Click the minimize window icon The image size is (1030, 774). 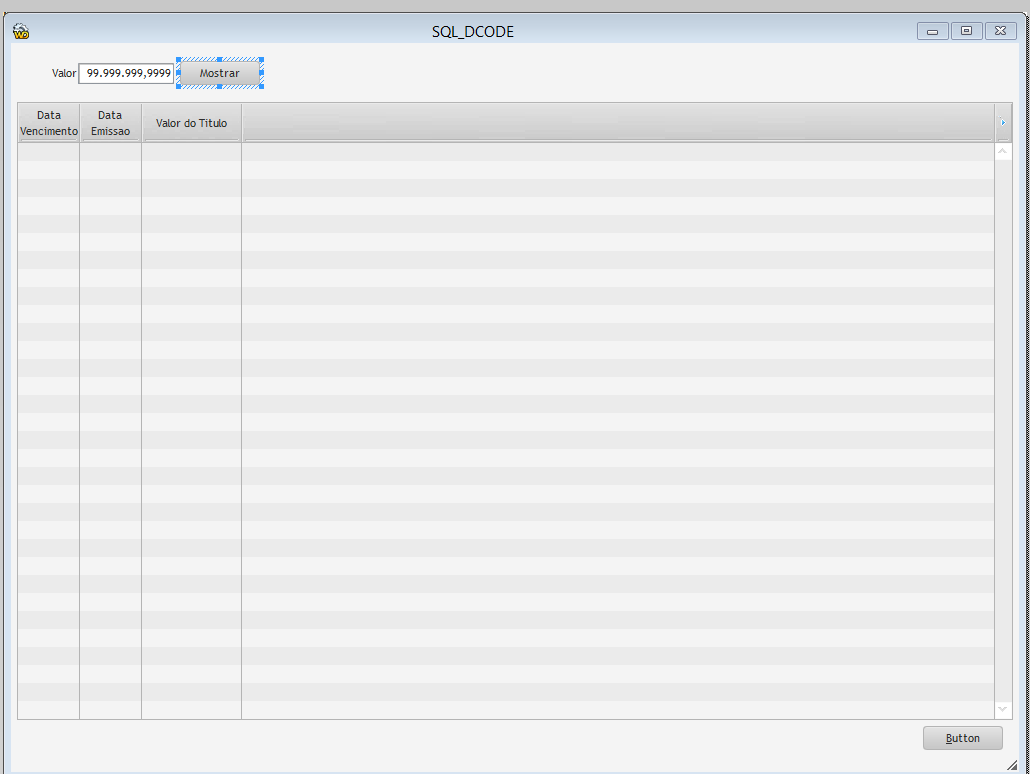pos(932,30)
